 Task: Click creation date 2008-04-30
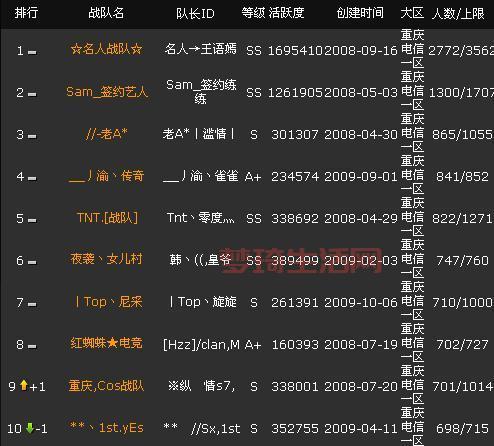click(x=361, y=135)
